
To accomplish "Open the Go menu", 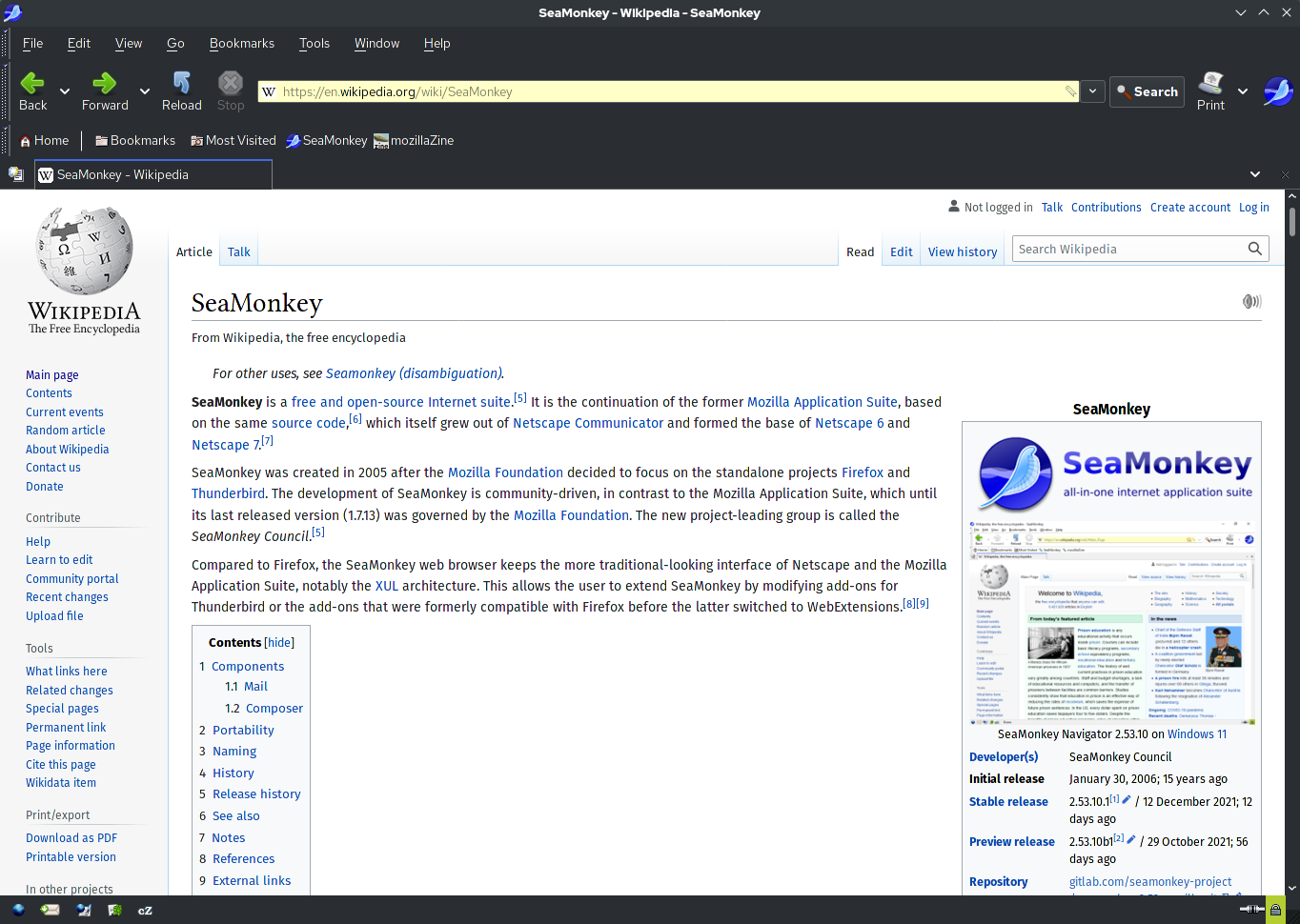I will pyautogui.click(x=175, y=43).
